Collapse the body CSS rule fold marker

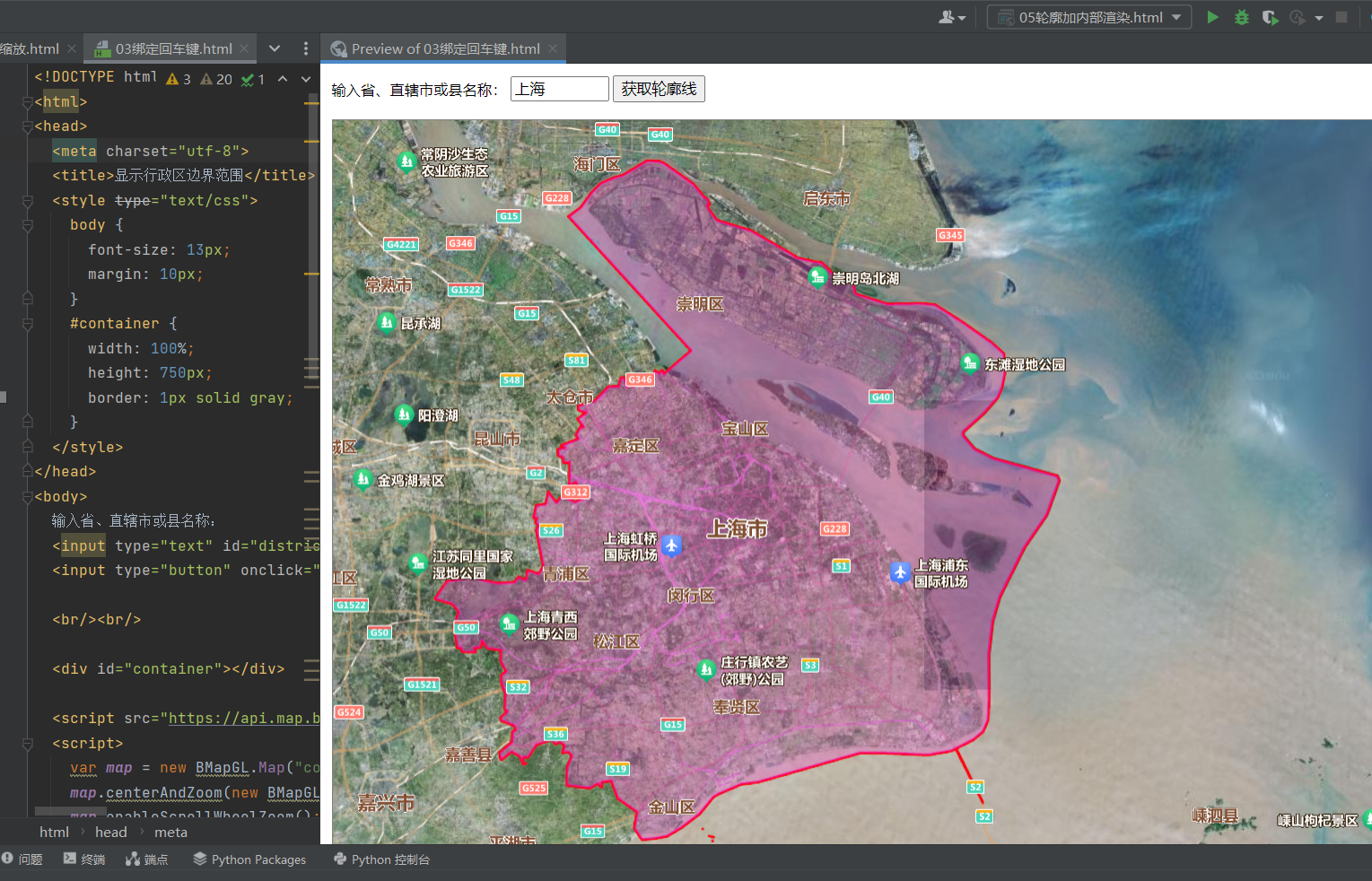click(28, 225)
